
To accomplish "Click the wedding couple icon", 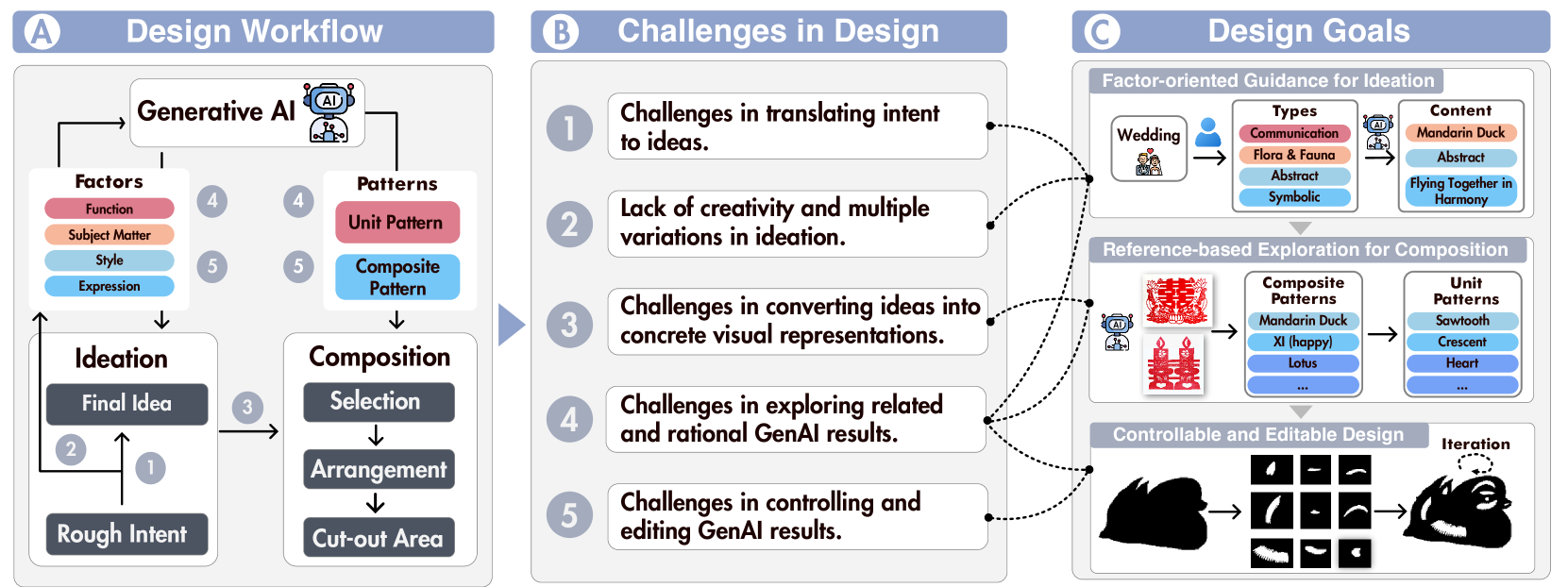I will tap(1148, 163).
